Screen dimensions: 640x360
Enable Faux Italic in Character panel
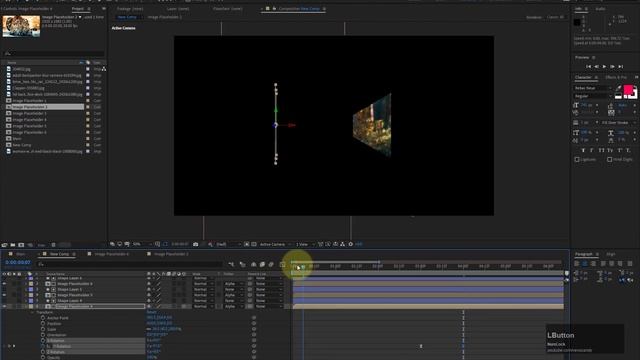pyautogui.click(x=592, y=150)
